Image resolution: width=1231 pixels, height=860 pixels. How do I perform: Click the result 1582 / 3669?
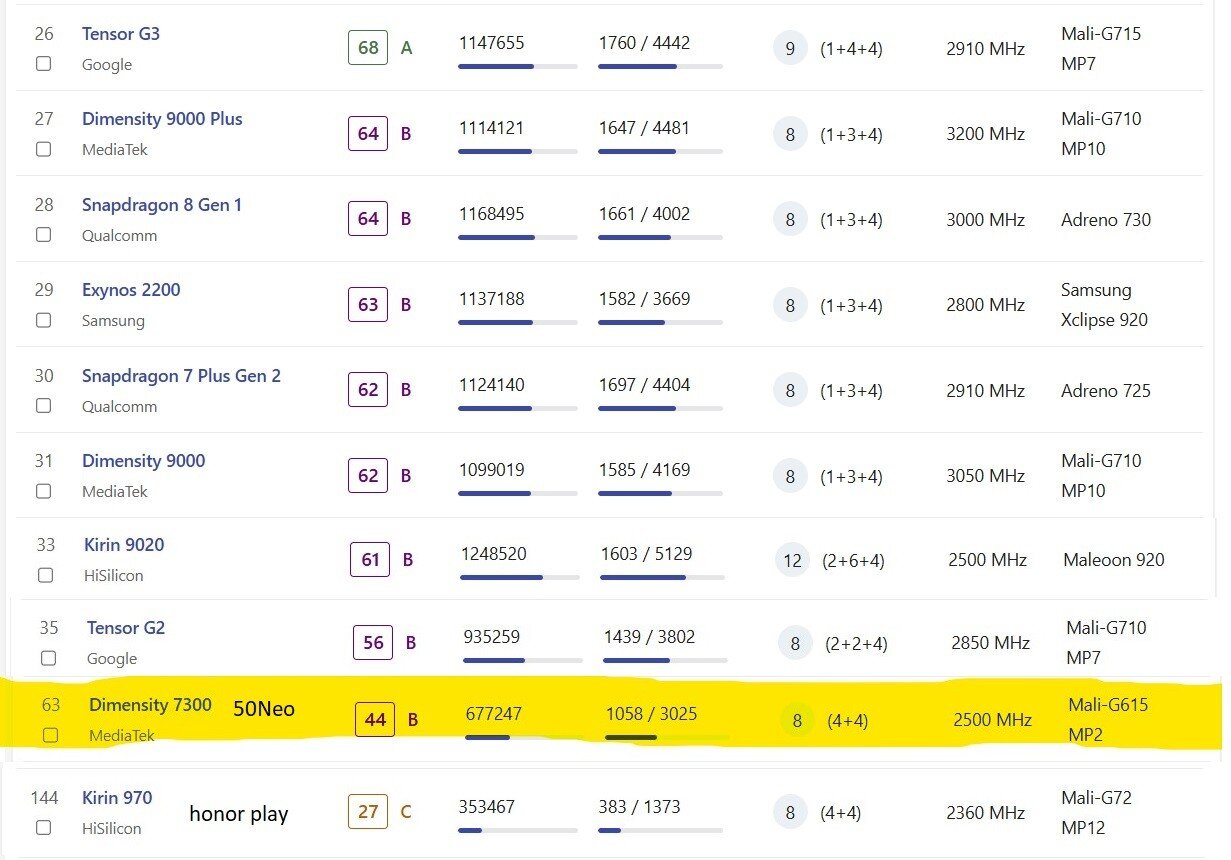[645, 299]
